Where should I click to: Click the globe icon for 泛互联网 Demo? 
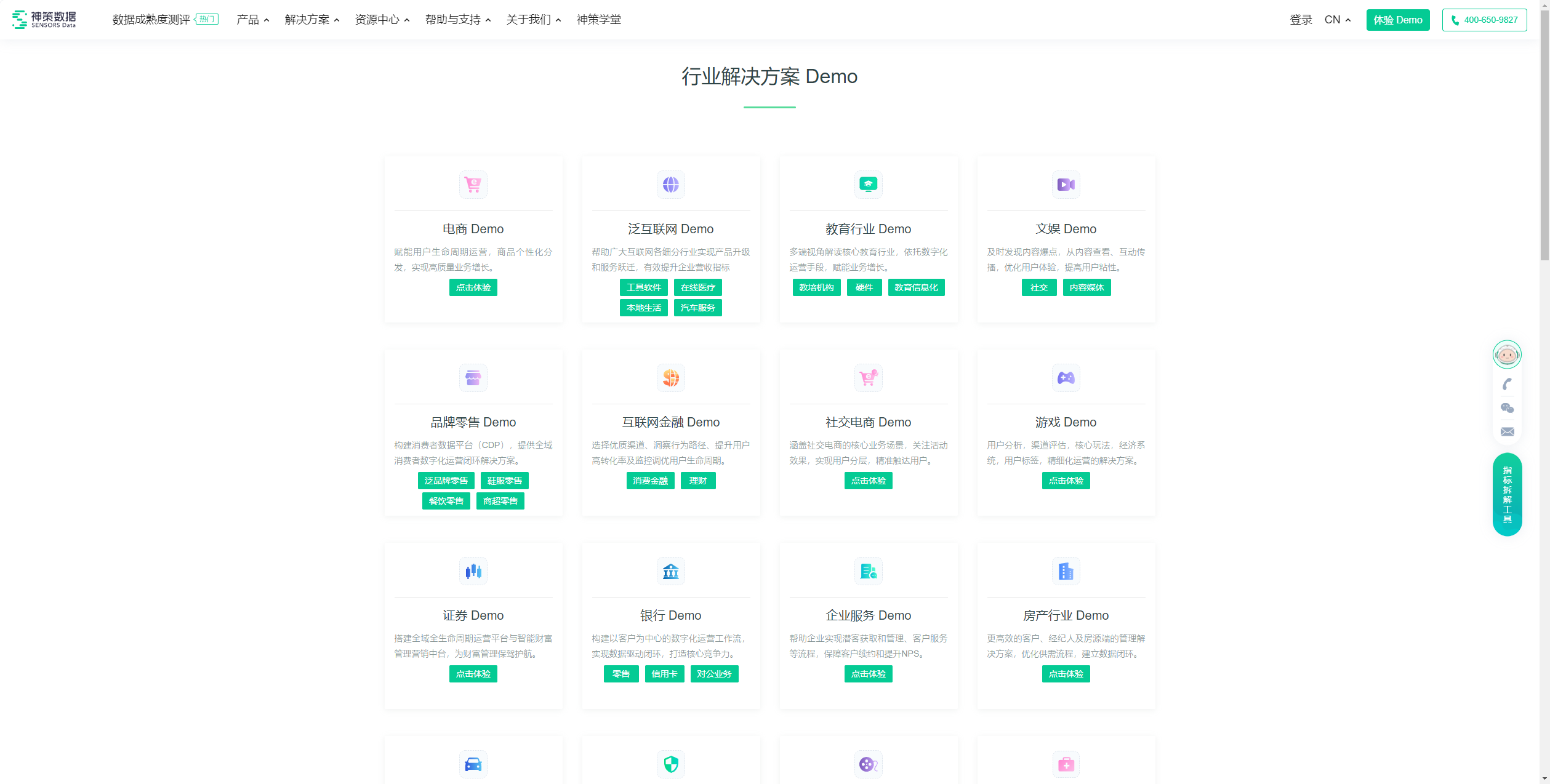click(x=670, y=185)
